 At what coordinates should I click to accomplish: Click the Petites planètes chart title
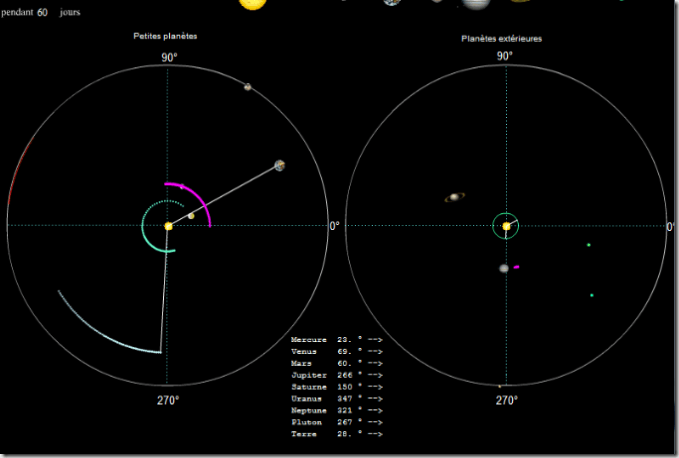point(166,36)
